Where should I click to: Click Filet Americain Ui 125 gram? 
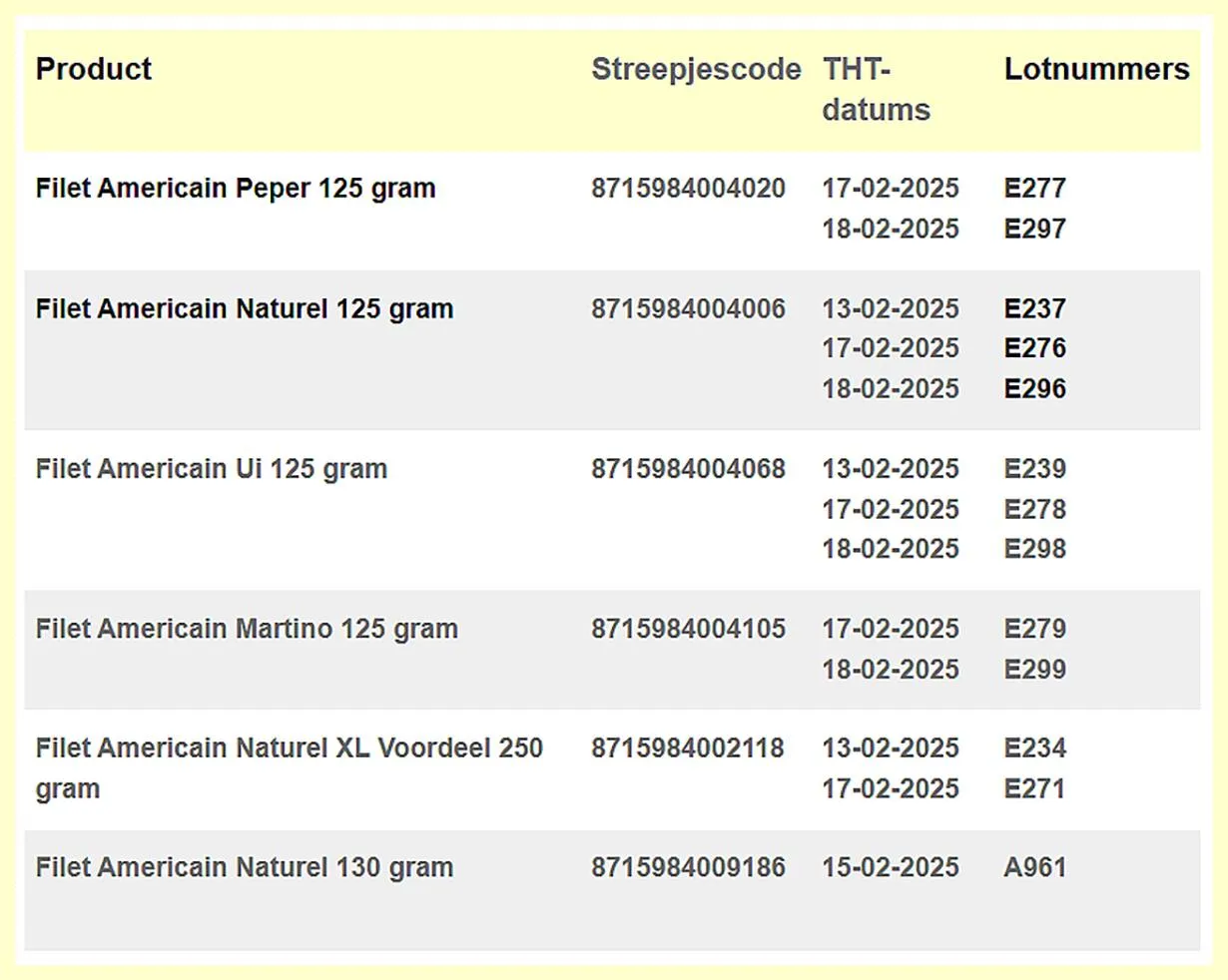212,469
